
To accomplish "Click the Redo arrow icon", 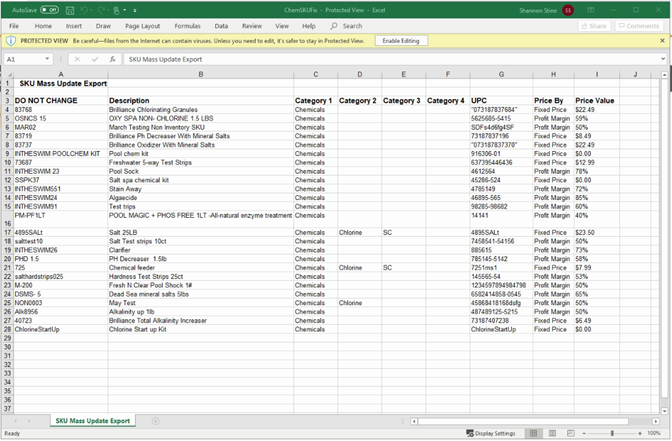I will pos(102,10).
